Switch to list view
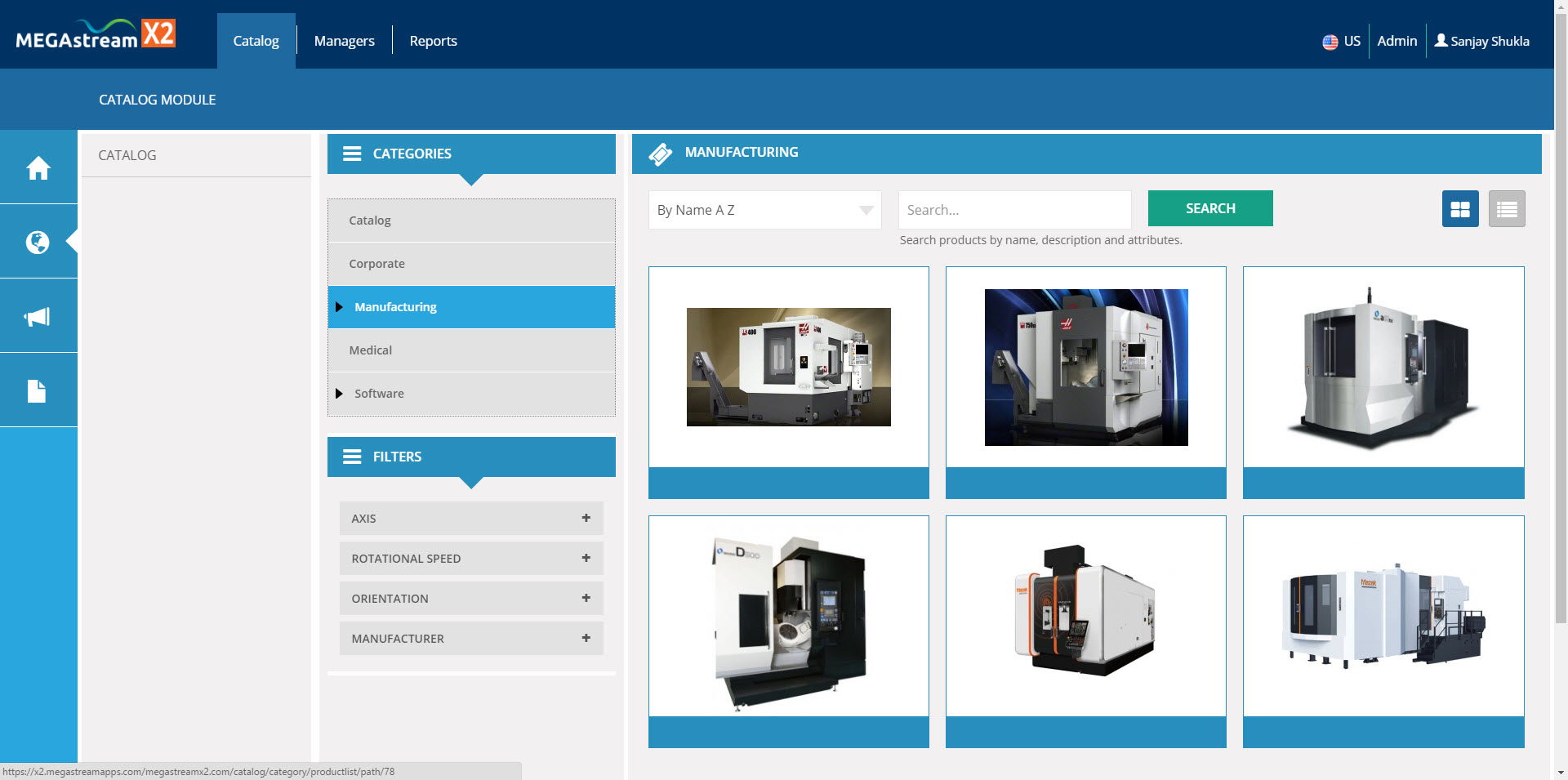 tap(1507, 209)
